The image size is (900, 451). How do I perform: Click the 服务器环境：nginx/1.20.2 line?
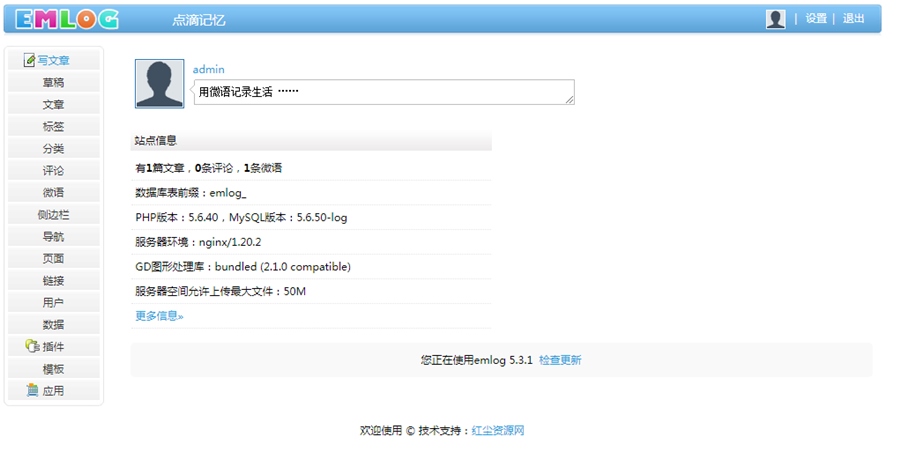pyautogui.click(x=198, y=242)
